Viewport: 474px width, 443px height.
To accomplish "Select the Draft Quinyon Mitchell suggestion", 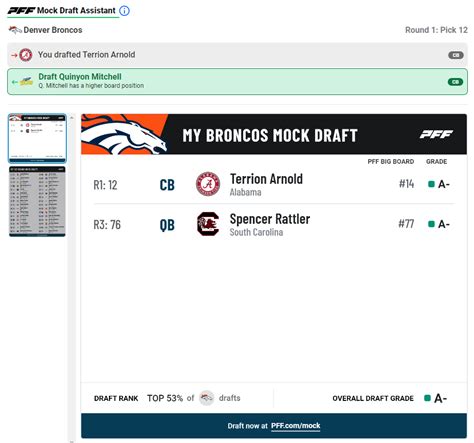I will point(237,82).
